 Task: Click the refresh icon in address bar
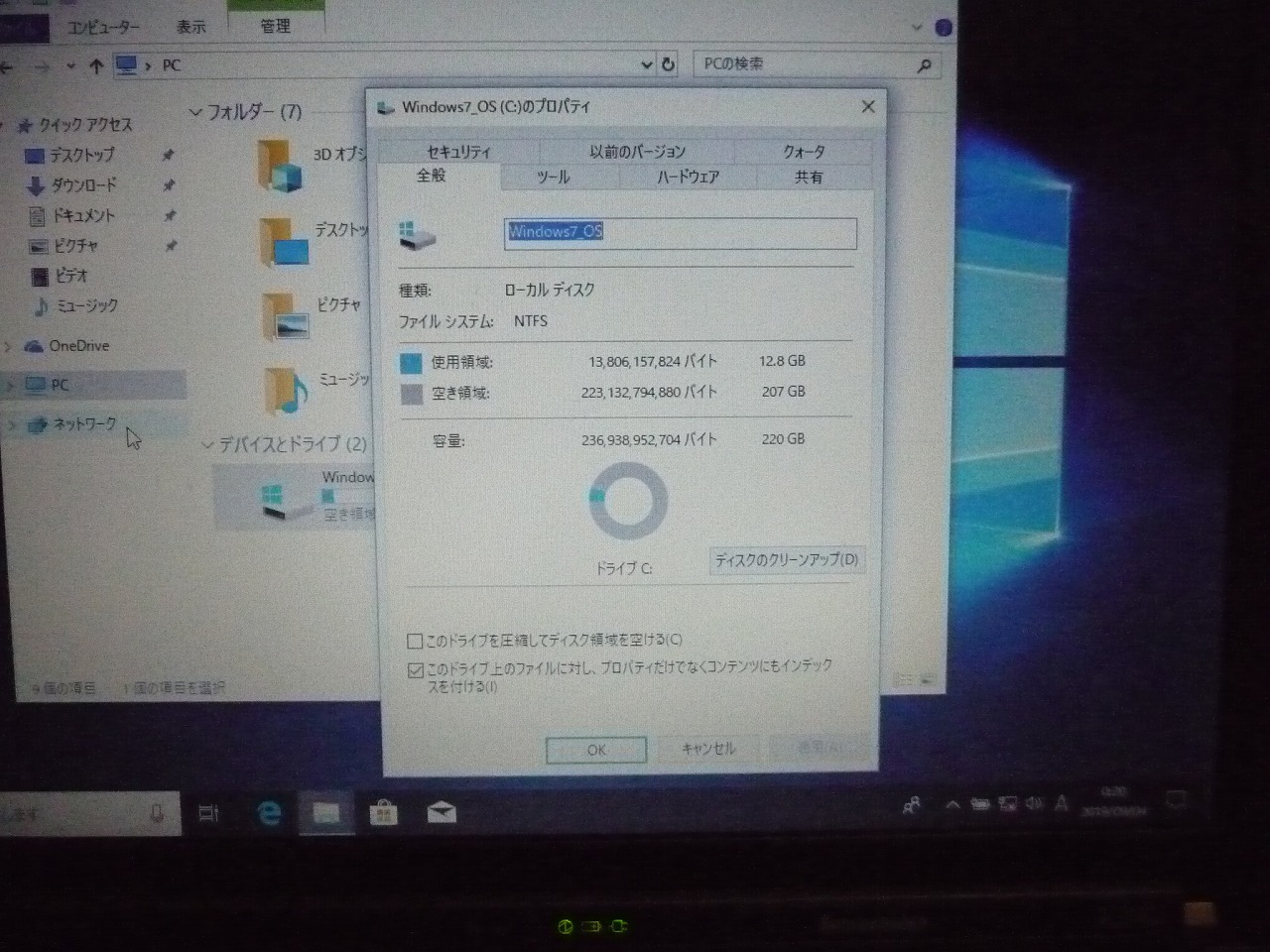pyautogui.click(x=669, y=64)
